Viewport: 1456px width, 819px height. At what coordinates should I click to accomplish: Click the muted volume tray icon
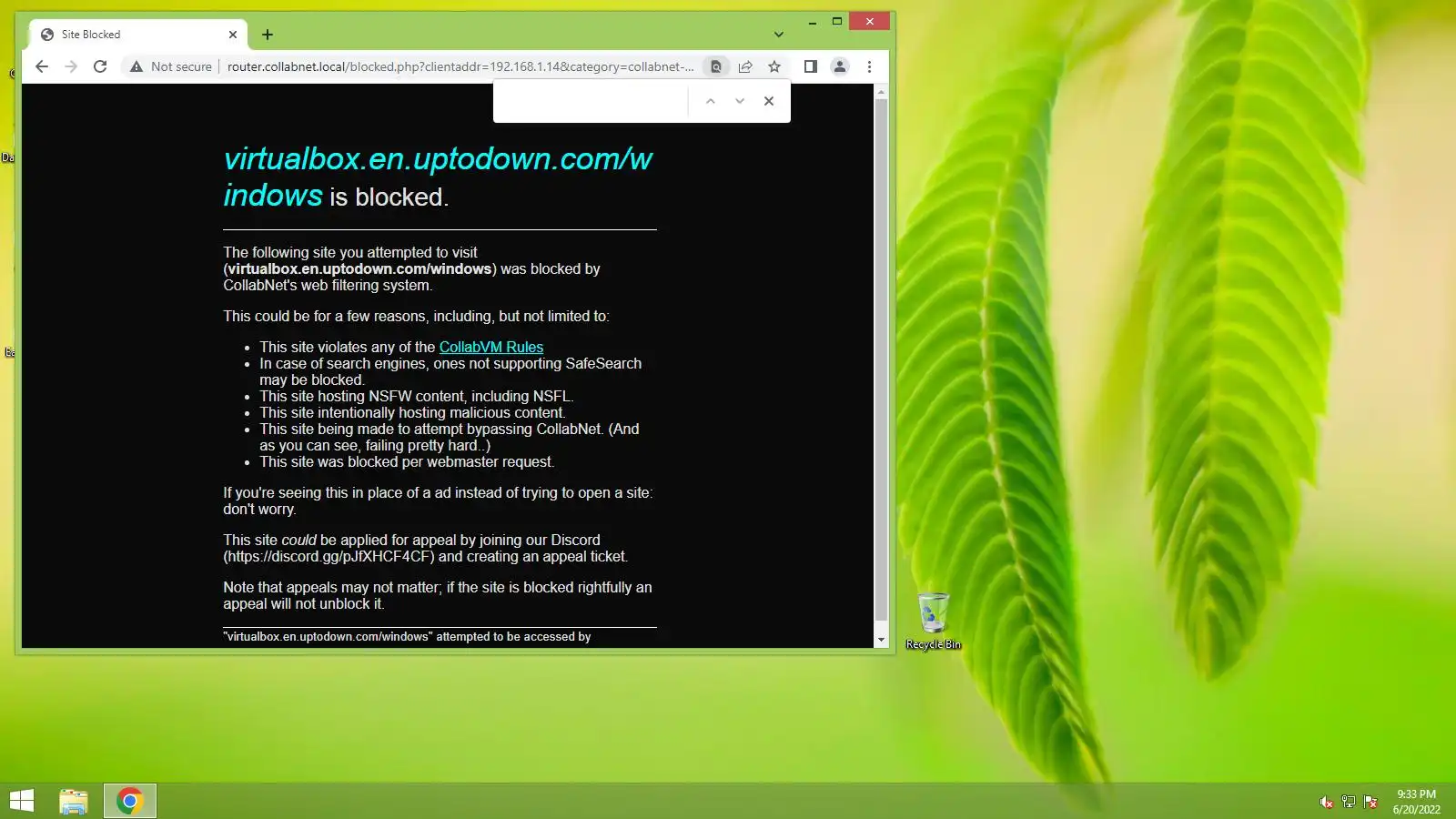tap(1327, 802)
